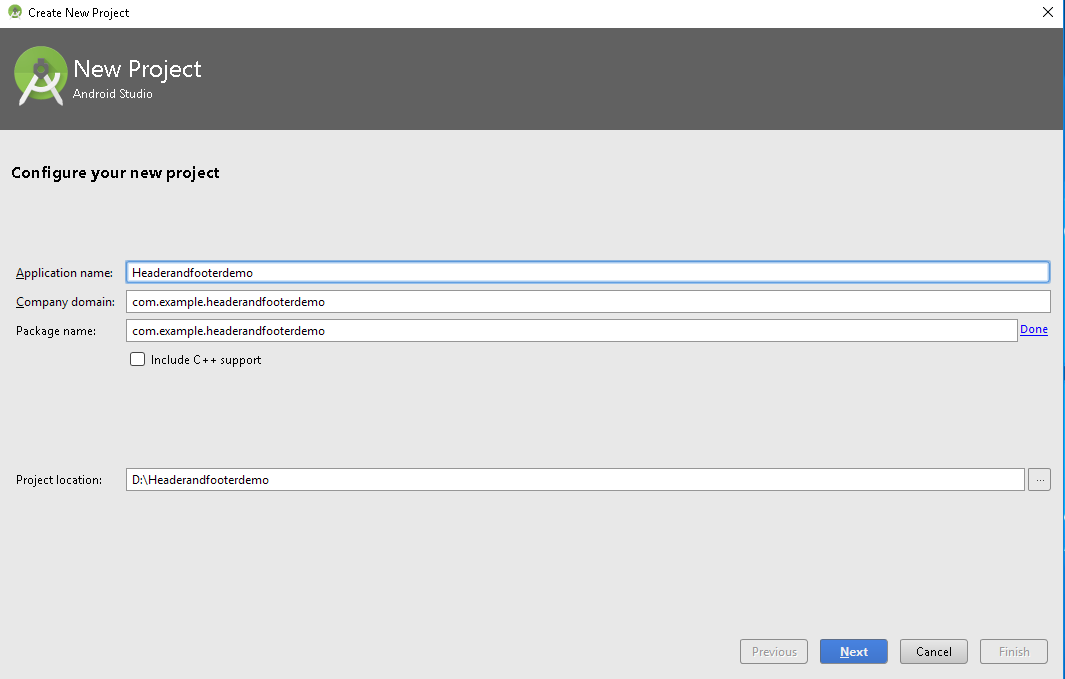Image resolution: width=1065 pixels, height=679 pixels.
Task: Click the Done link beside Package name
Action: point(1034,329)
